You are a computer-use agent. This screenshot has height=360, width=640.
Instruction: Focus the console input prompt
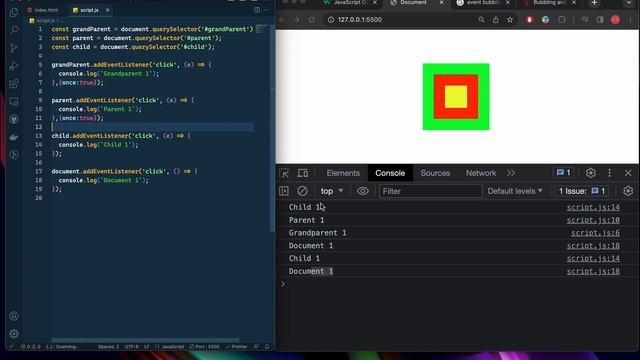click(x=457, y=284)
